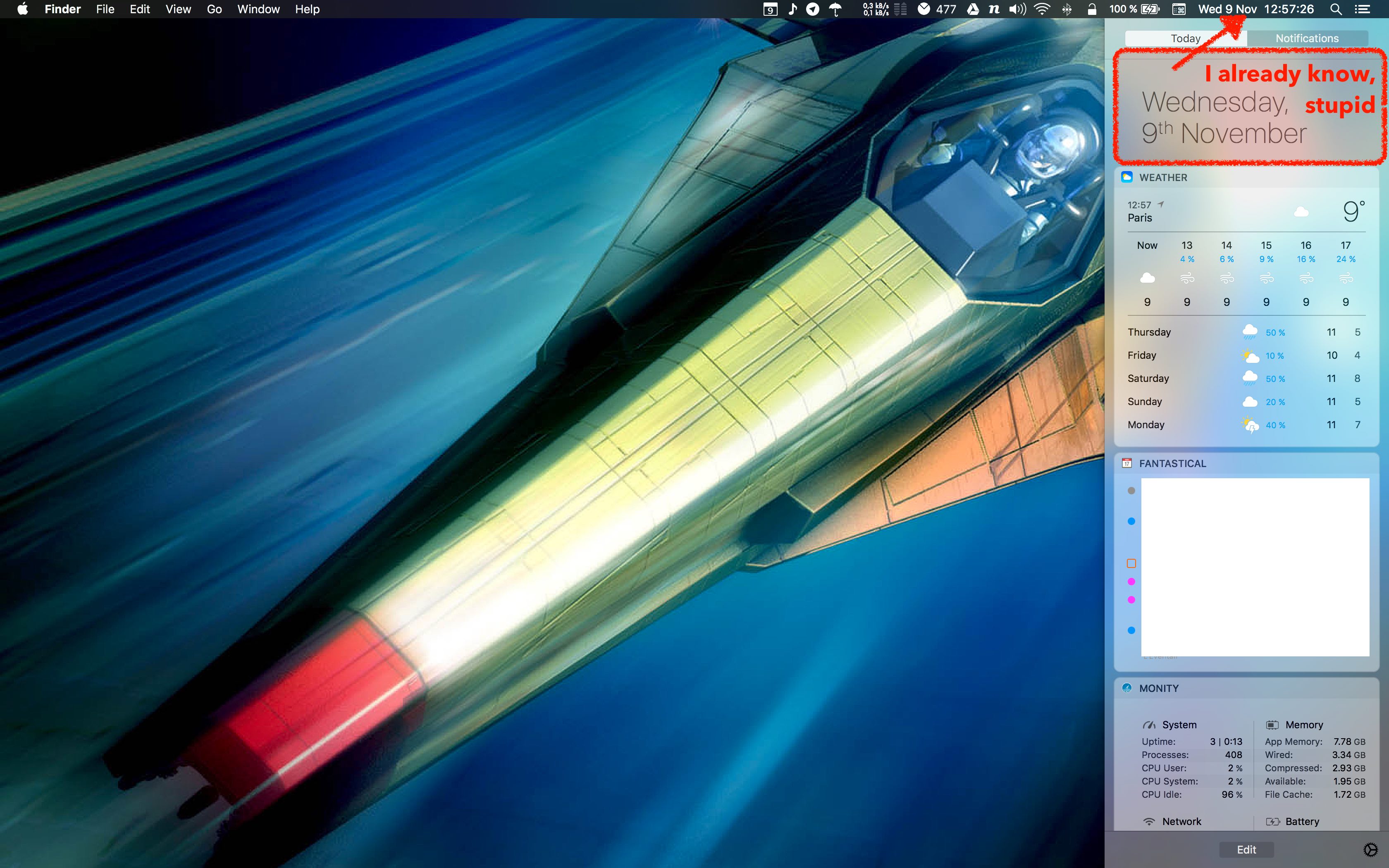Screen dimensions: 1389x868
Task: Open the Apple menu
Action: (x=22, y=9)
